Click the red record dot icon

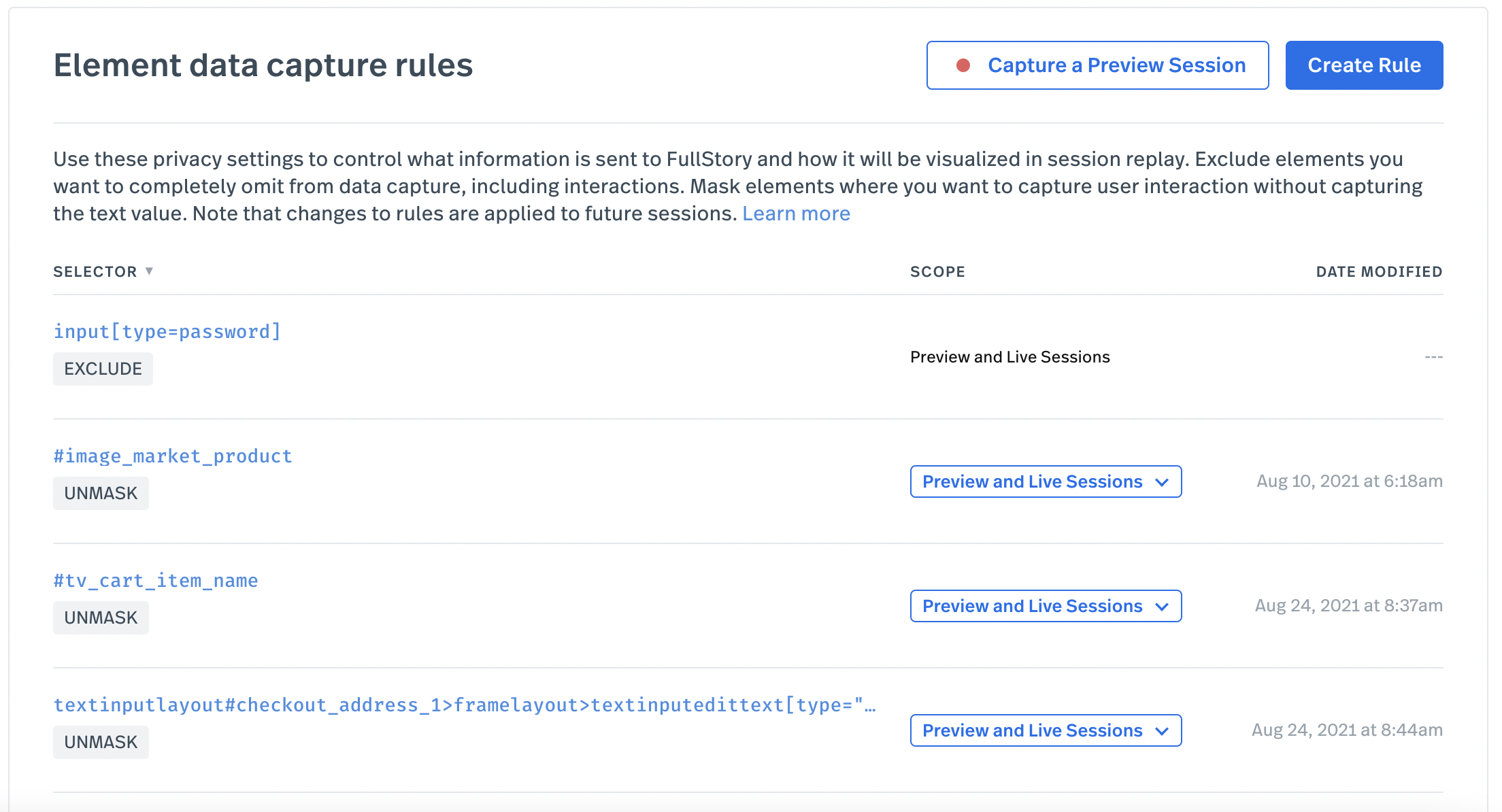point(963,65)
